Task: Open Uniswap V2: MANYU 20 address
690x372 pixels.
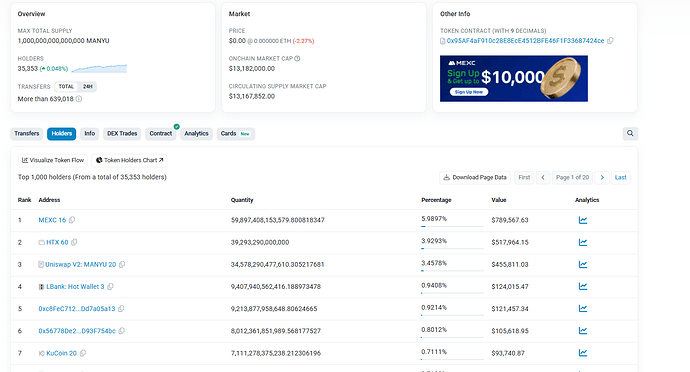Action: tap(81, 265)
